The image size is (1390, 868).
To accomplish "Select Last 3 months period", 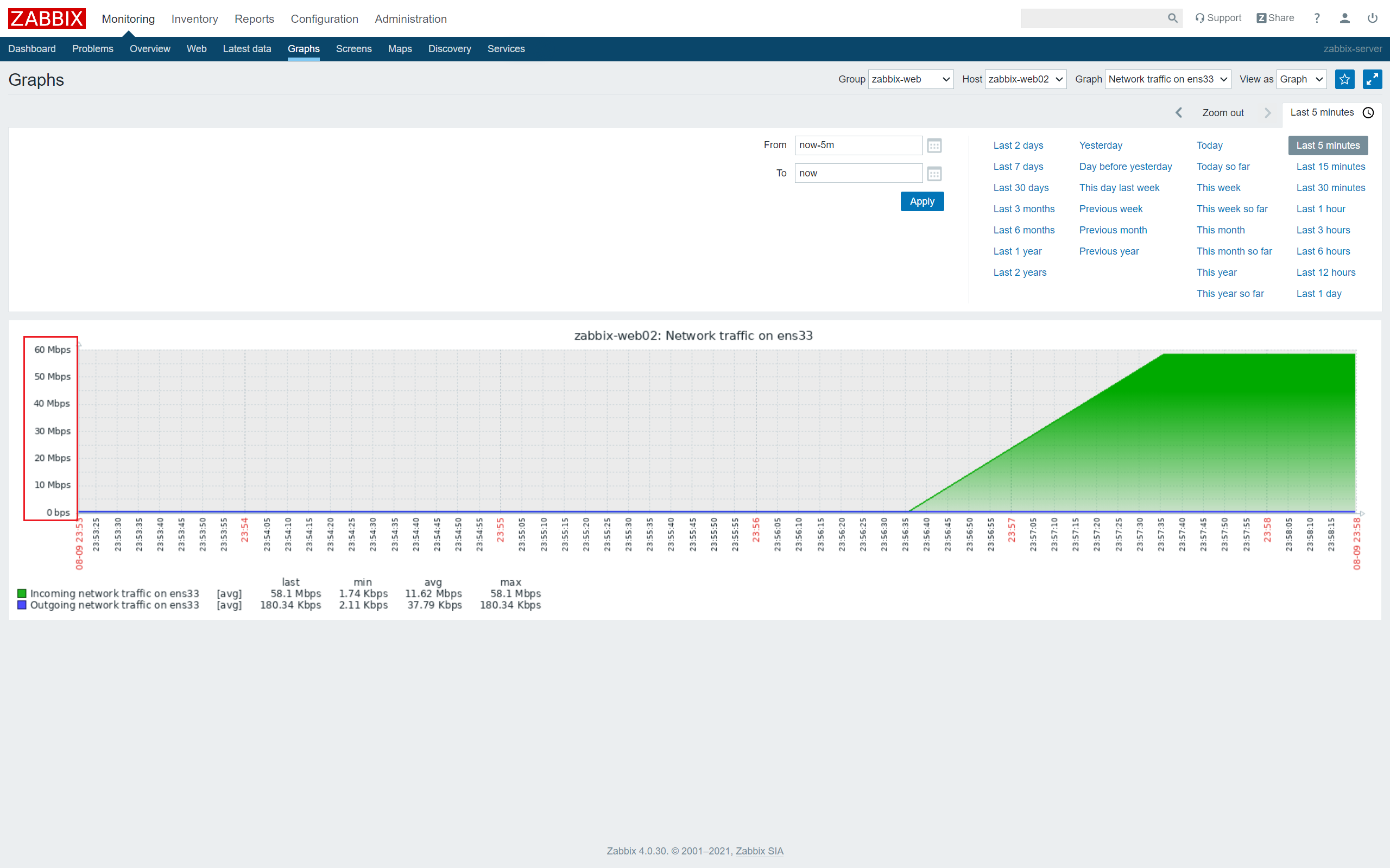I will [1023, 209].
